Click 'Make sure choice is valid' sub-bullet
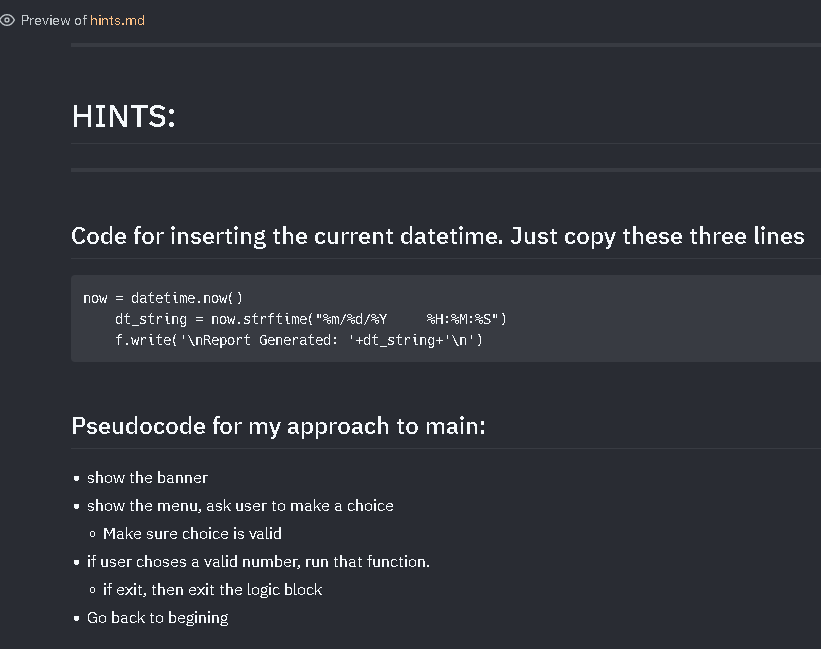The height and width of the screenshot is (649, 821). point(192,534)
